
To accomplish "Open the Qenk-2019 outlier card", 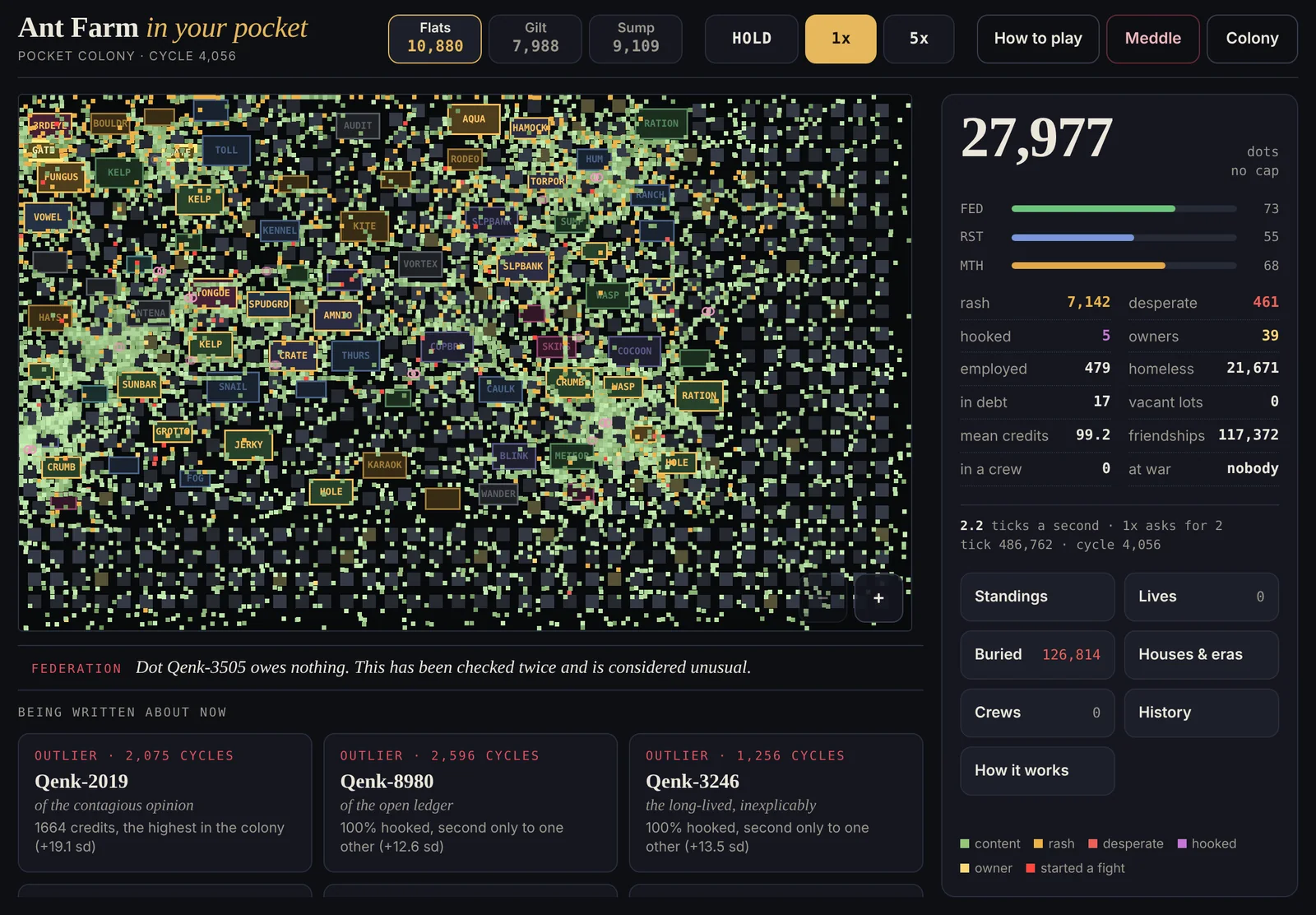I will tap(164, 803).
